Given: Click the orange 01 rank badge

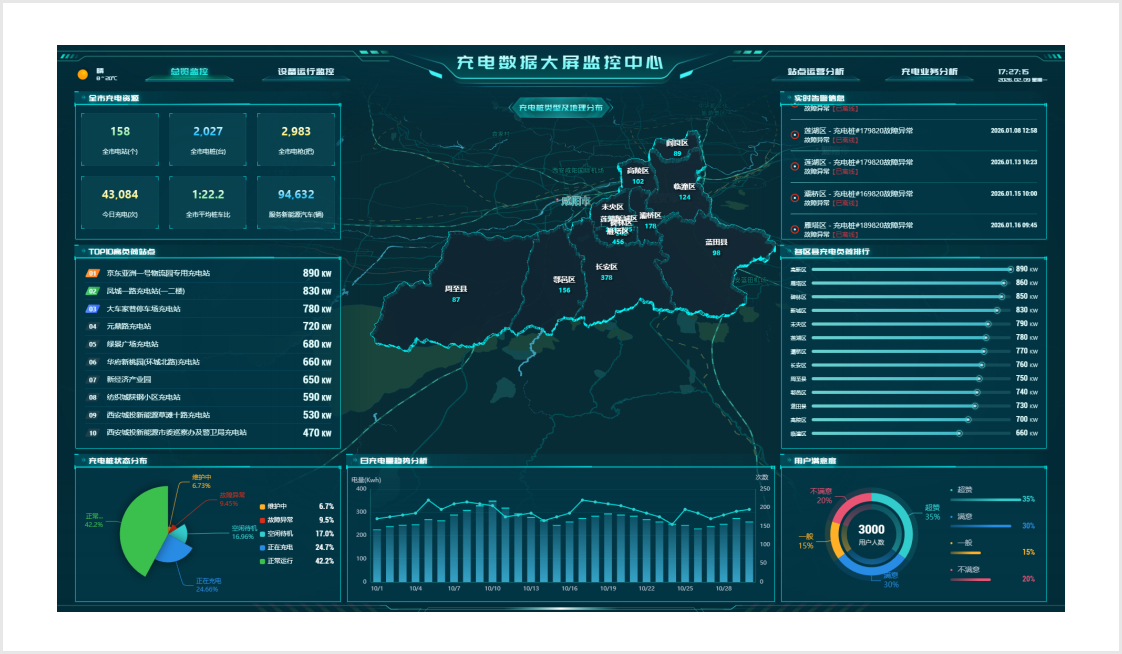Looking at the screenshot, I should [x=92, y=273].
